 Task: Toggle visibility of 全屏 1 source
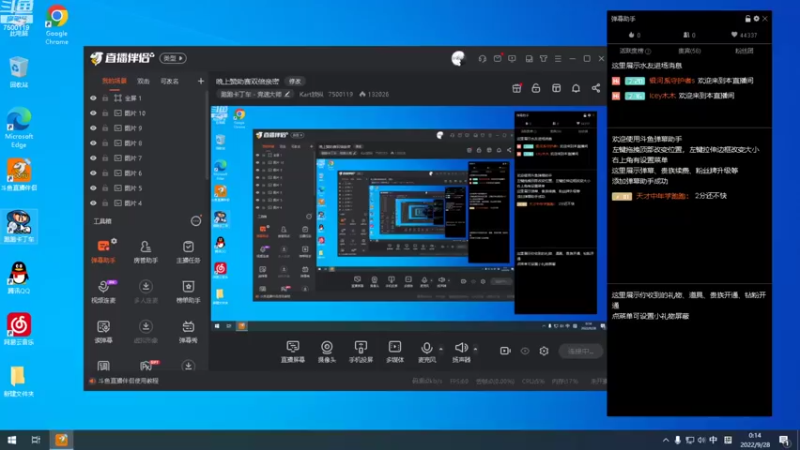[x=93, y=98]
